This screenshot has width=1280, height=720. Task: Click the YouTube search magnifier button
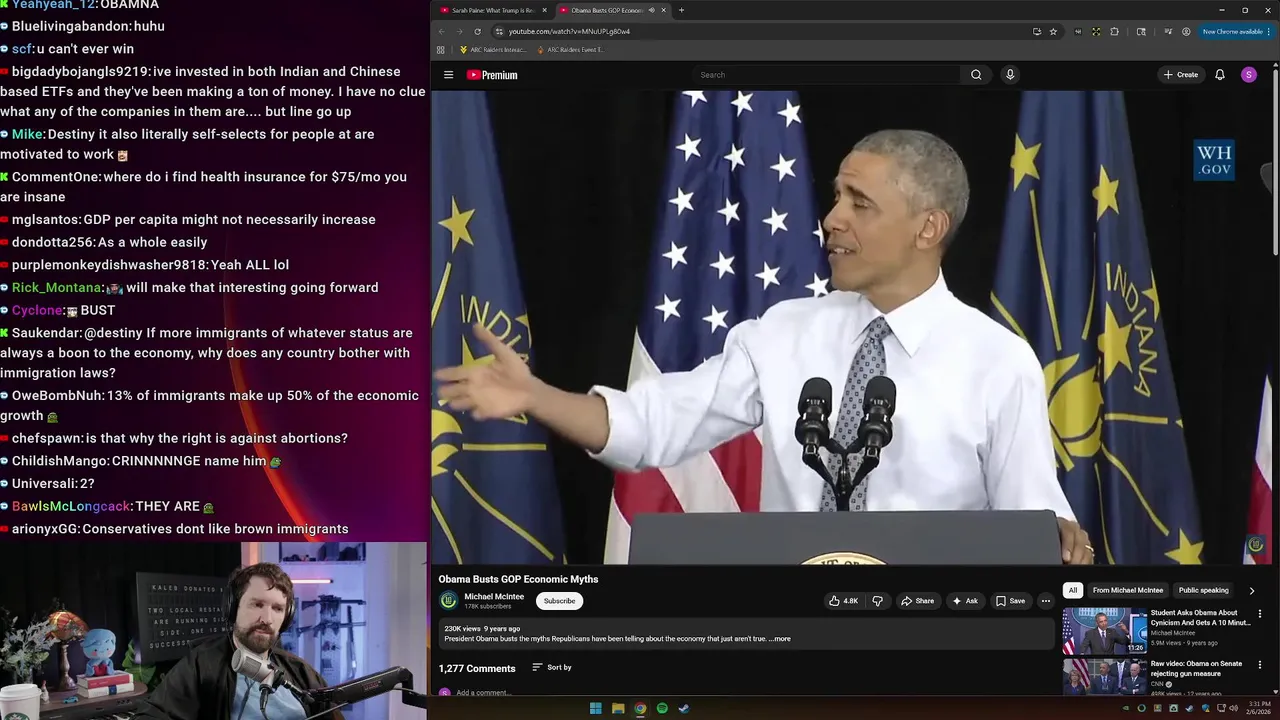coord(976,75)
